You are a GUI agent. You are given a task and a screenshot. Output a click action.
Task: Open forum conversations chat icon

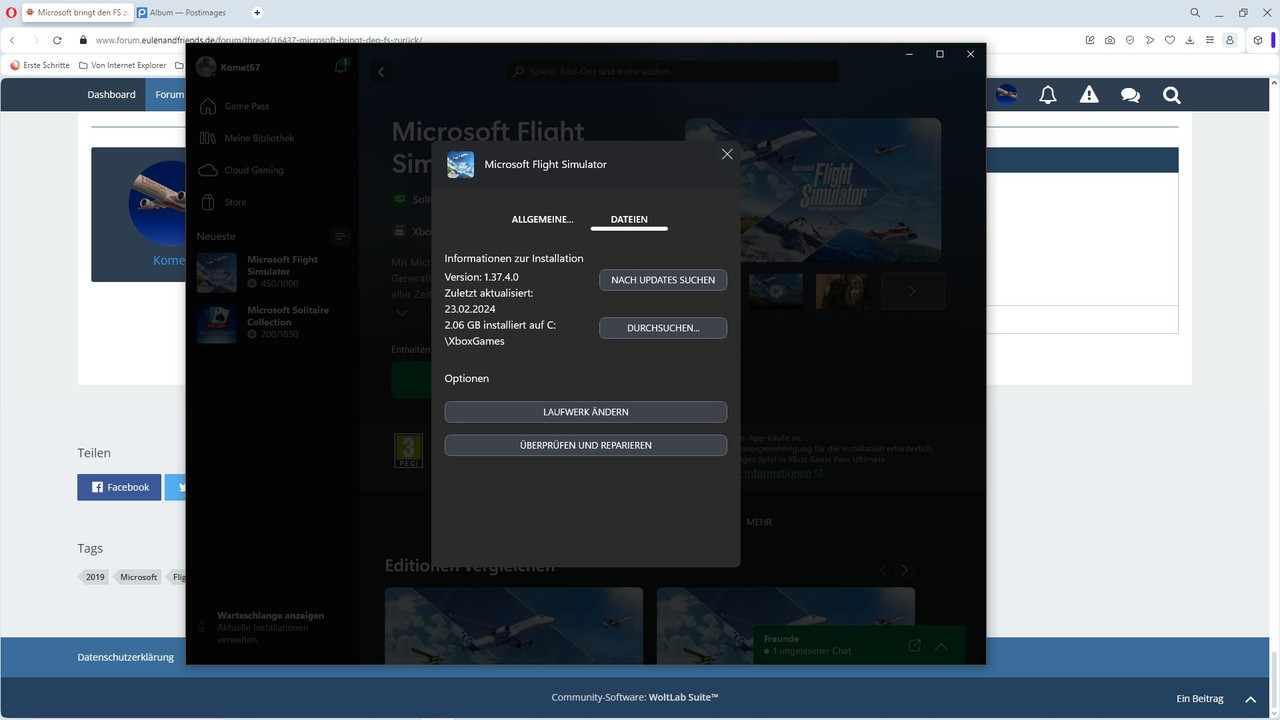point(1130,95)
